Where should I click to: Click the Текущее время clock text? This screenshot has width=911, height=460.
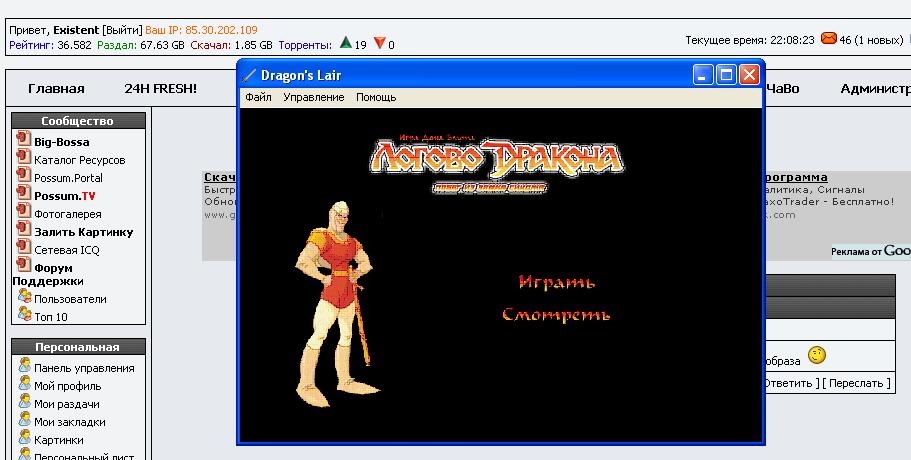click(750, 40)
